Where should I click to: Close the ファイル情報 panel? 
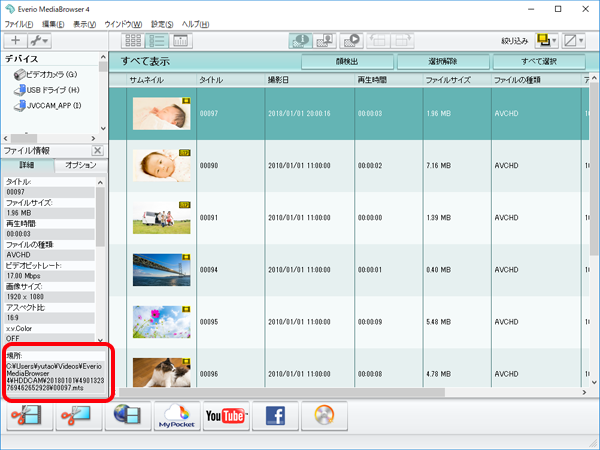point(98,150)
